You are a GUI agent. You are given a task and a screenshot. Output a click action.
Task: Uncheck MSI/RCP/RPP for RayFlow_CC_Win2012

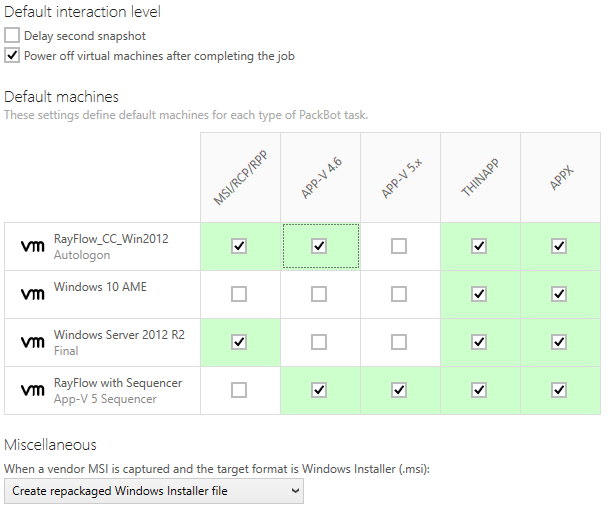coord(239,246)
